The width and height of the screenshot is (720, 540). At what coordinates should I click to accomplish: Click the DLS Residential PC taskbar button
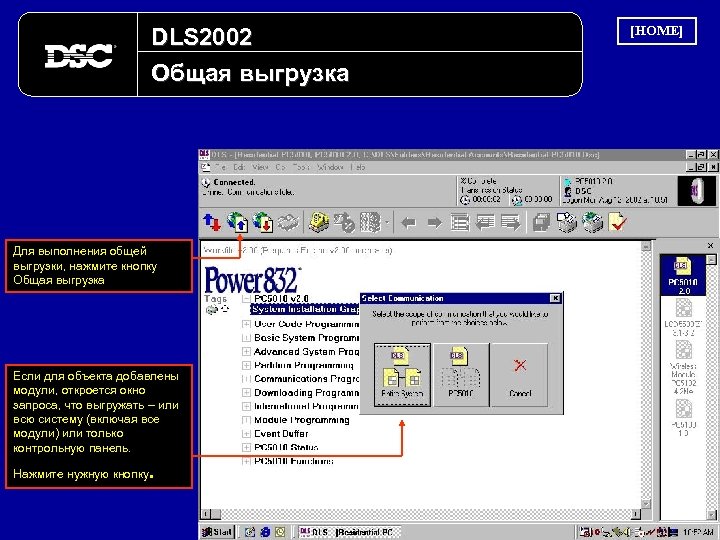click(349, 532)
